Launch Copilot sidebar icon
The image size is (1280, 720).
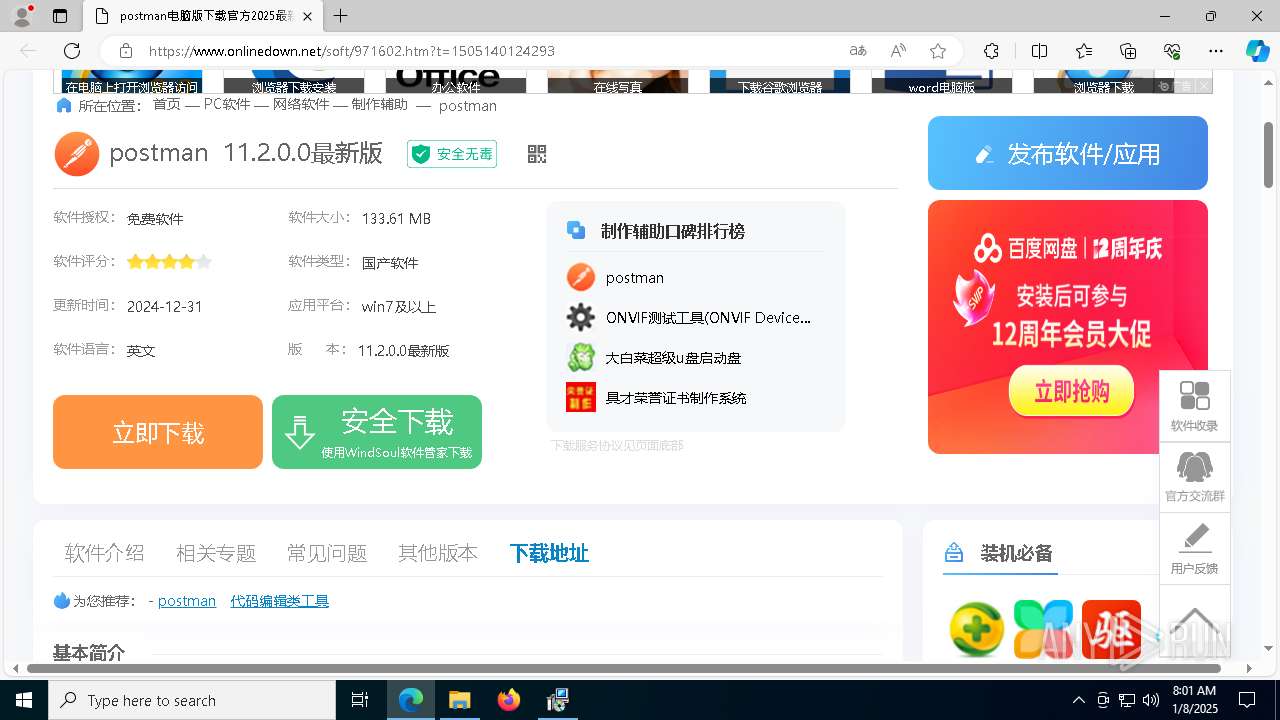pyautogui.click(x=1257, y=51)
